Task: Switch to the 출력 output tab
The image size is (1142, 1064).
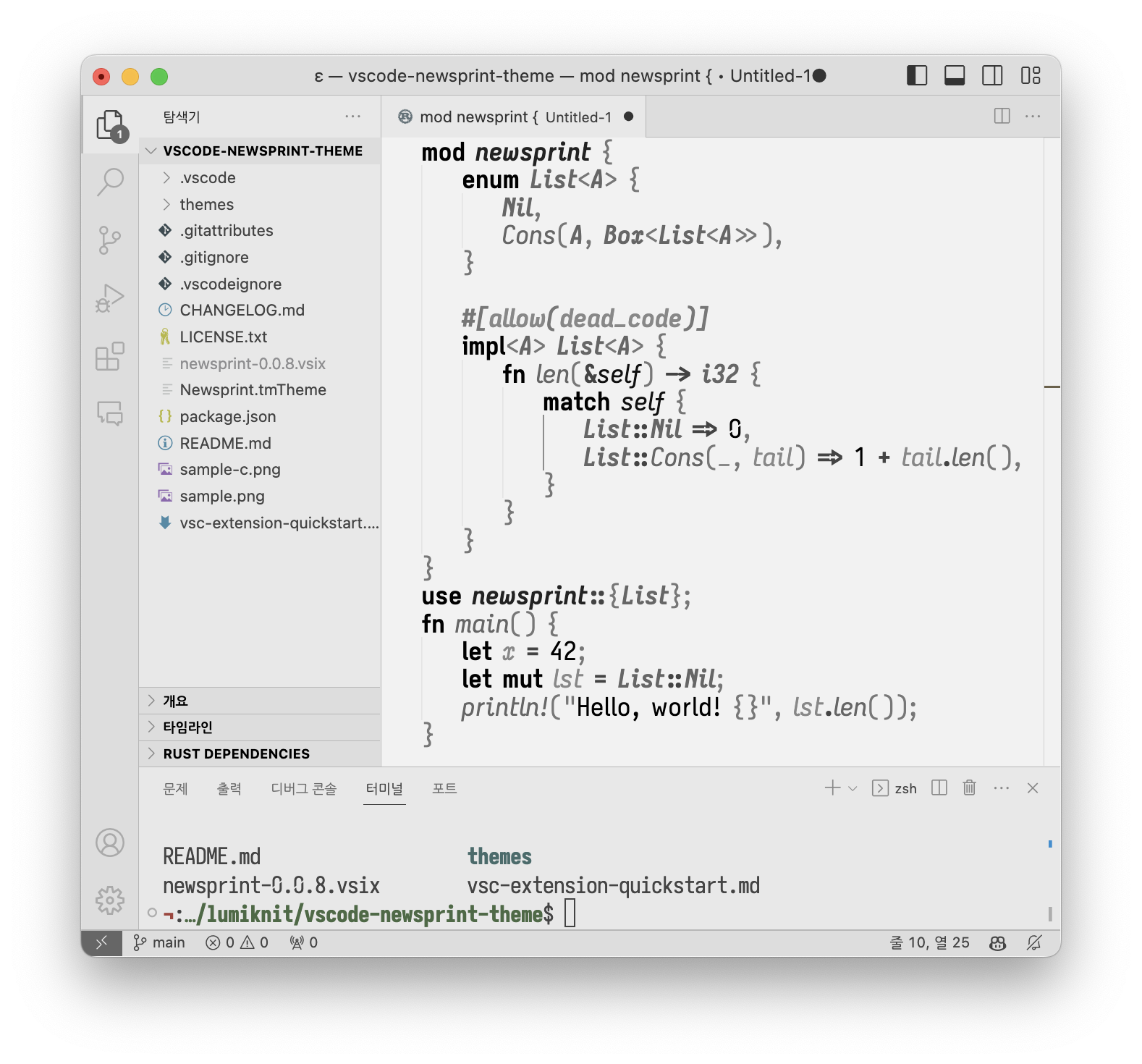Action: click(229, 788)
